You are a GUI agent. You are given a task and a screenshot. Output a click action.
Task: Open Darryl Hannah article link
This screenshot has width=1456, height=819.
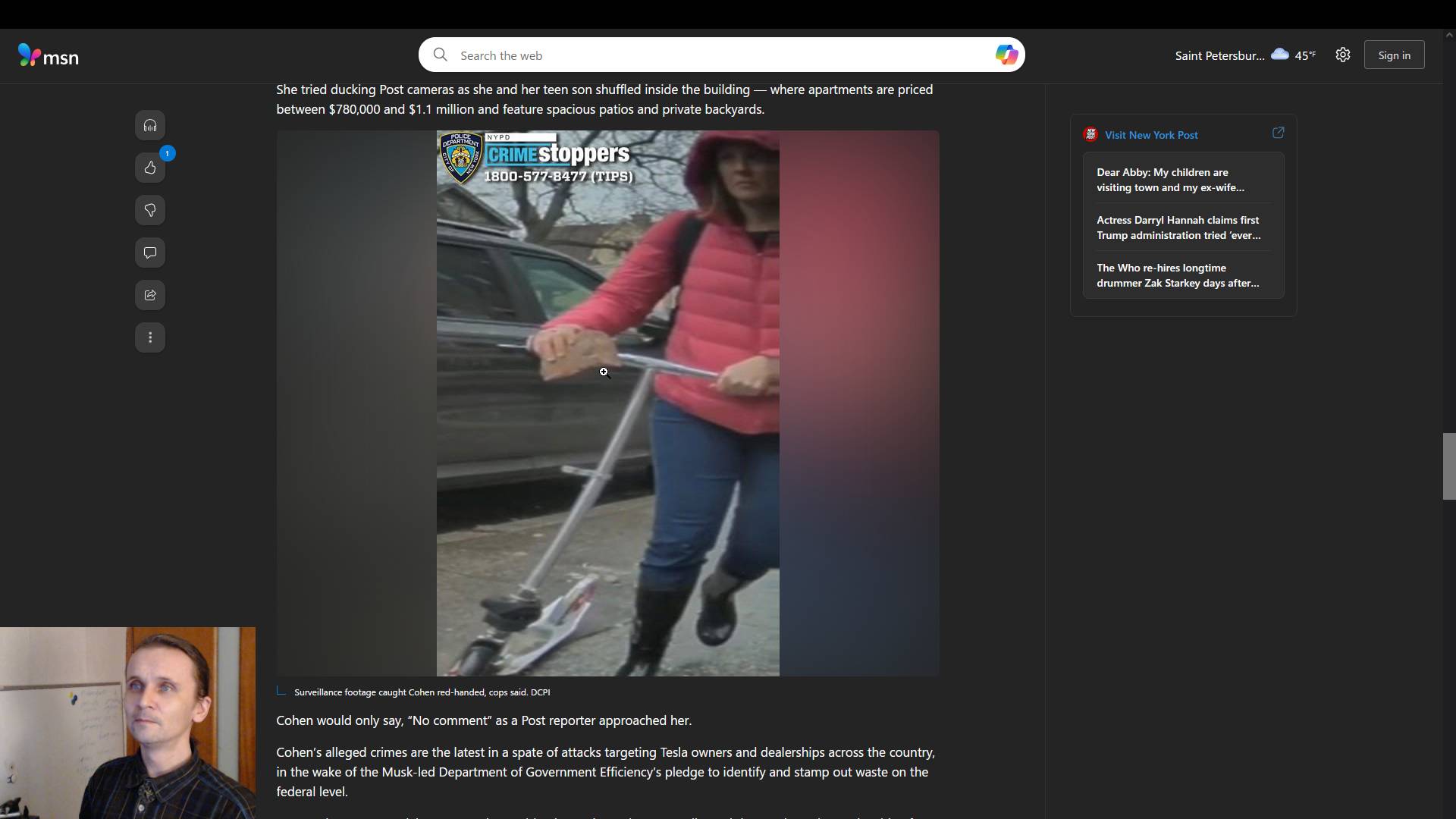pyautogui.click(x=1178, y=227)
